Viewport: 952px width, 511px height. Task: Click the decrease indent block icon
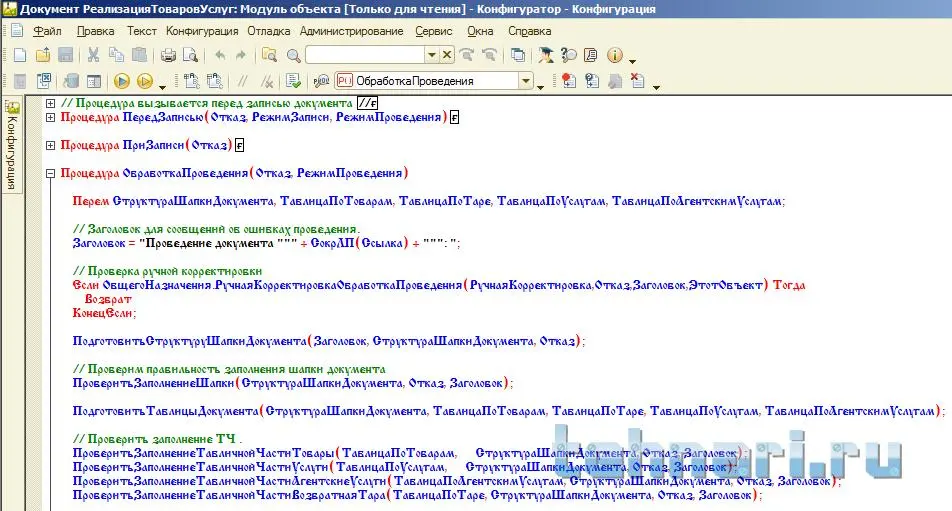tap(214, 81)
